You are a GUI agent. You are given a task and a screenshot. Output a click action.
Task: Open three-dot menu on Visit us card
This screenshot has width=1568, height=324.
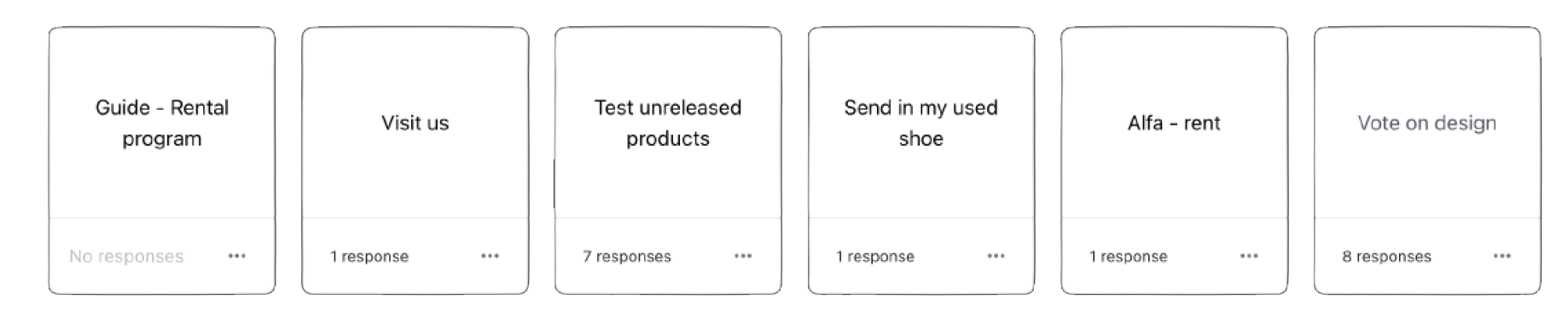[x=490, y=256]
